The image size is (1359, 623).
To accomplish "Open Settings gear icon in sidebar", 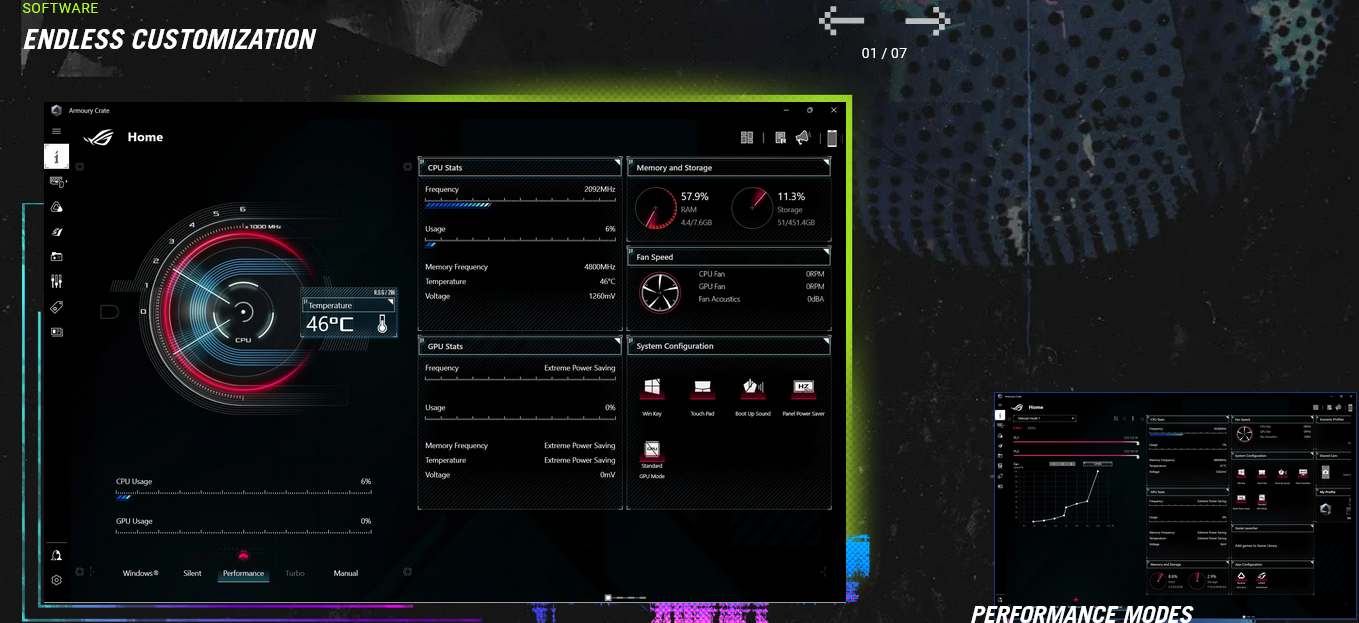I will (57, 580).
